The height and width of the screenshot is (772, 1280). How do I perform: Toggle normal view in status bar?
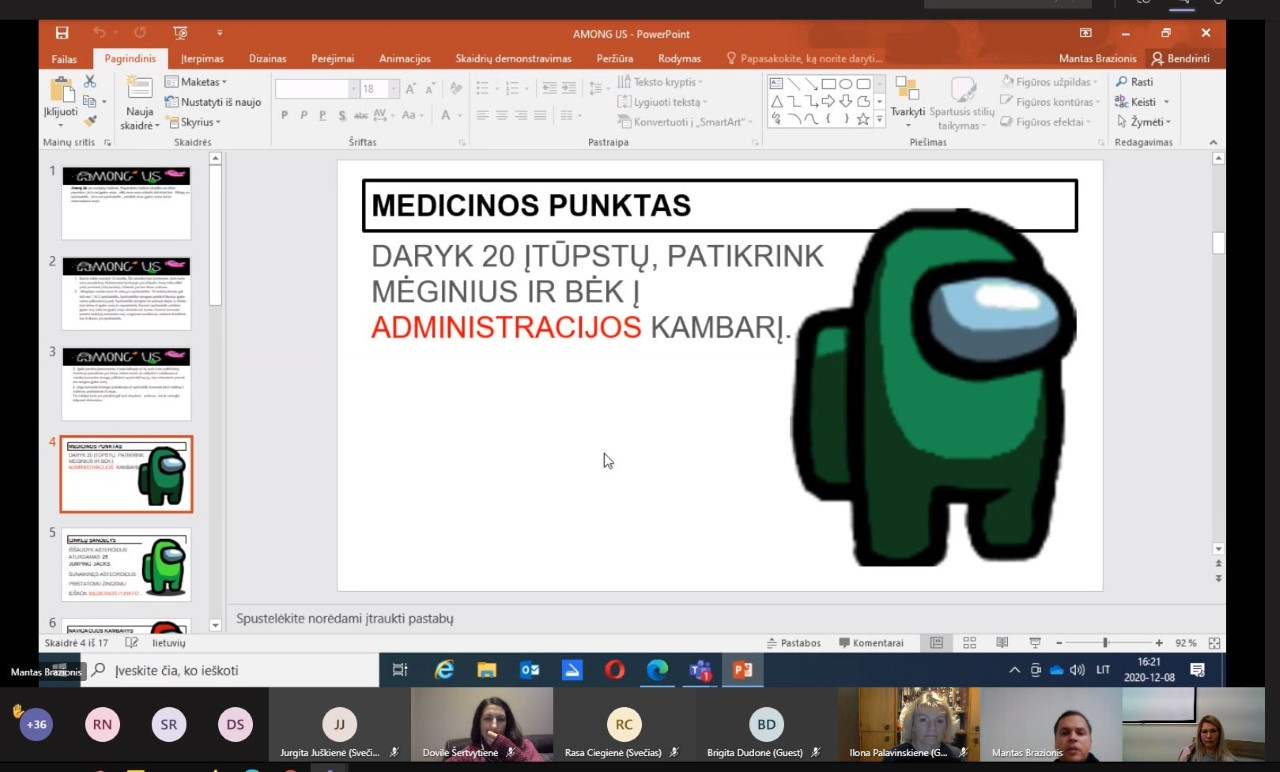pyautogui.click(x=936, y=643)
